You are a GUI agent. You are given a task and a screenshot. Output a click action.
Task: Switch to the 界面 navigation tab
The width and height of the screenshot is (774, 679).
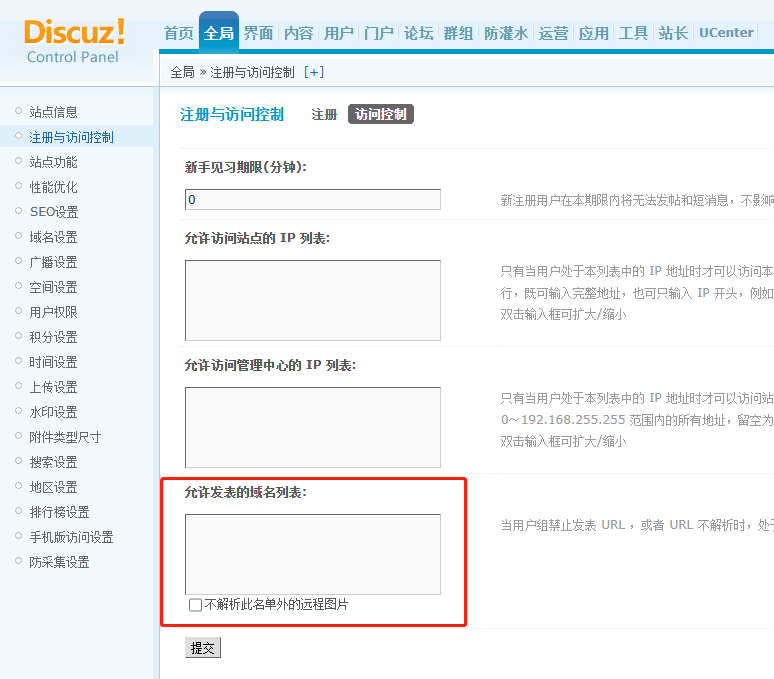click(x=259, y=33)
